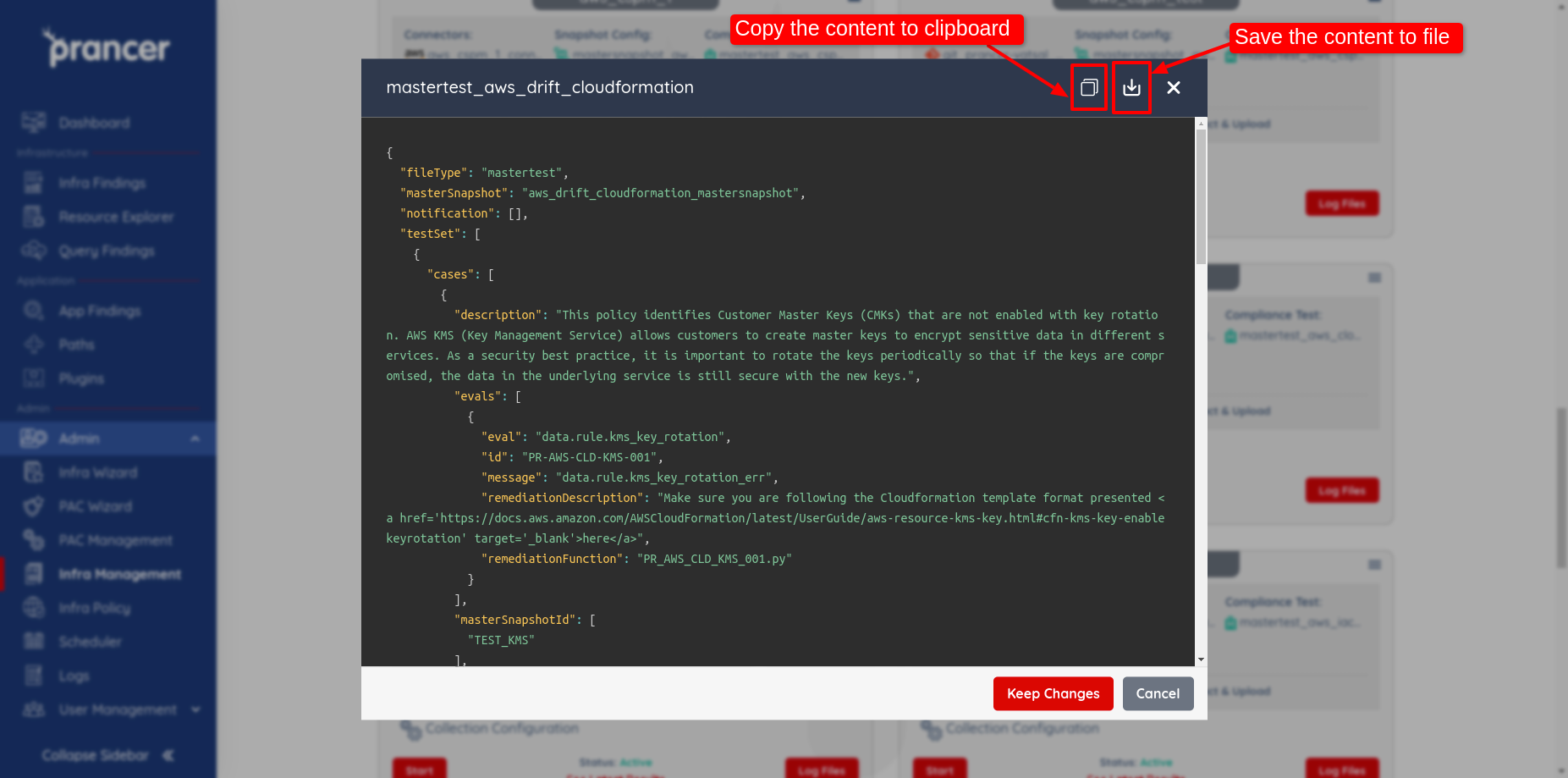This screenshot has width=1568, height=778.
Task: Click the "eval" data.rule.kms_key_rotation line
Action: (606, 437)
